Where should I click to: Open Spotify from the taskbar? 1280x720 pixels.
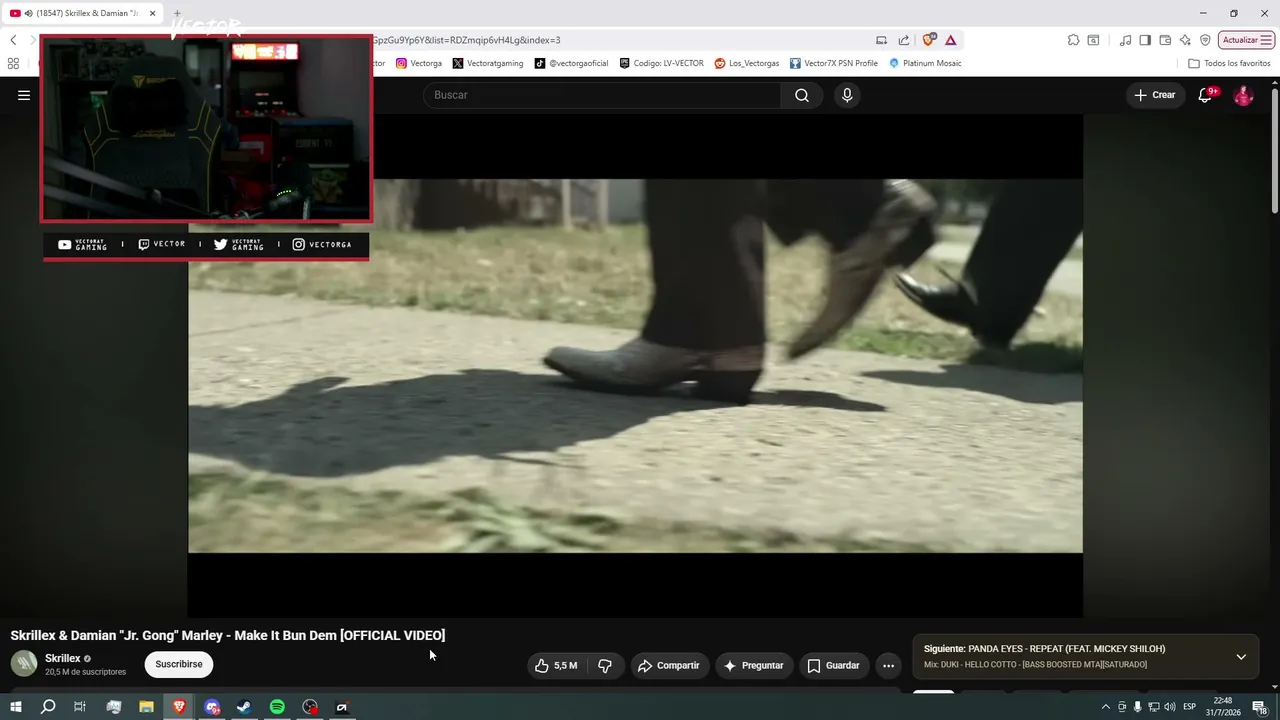[277, 707]
